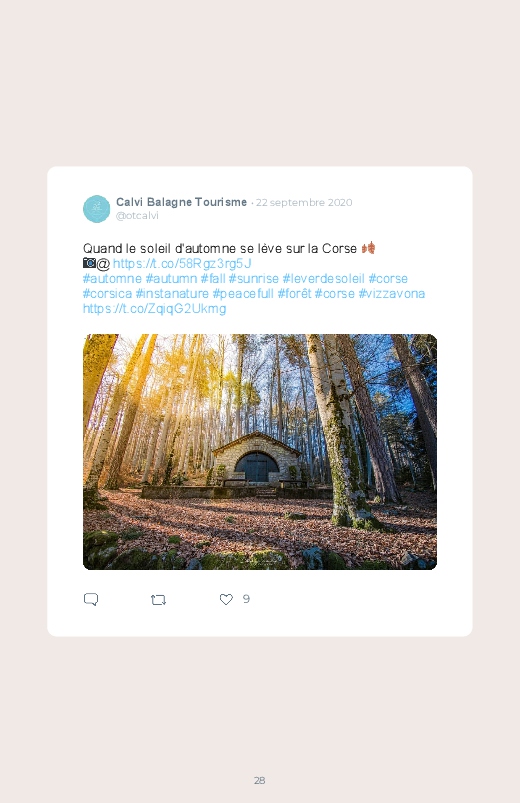Open the @otcalvi handle
Image resolution: width=520 pixels, height=803 pixels.
pos(137,216)
